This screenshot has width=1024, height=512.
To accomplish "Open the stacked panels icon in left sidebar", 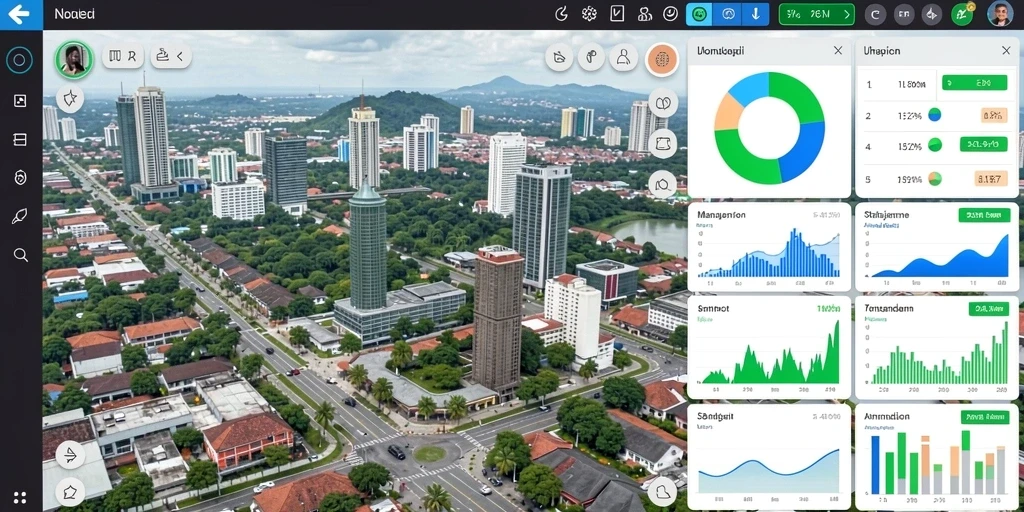I will pyautogui.click(x=20, y=139).
